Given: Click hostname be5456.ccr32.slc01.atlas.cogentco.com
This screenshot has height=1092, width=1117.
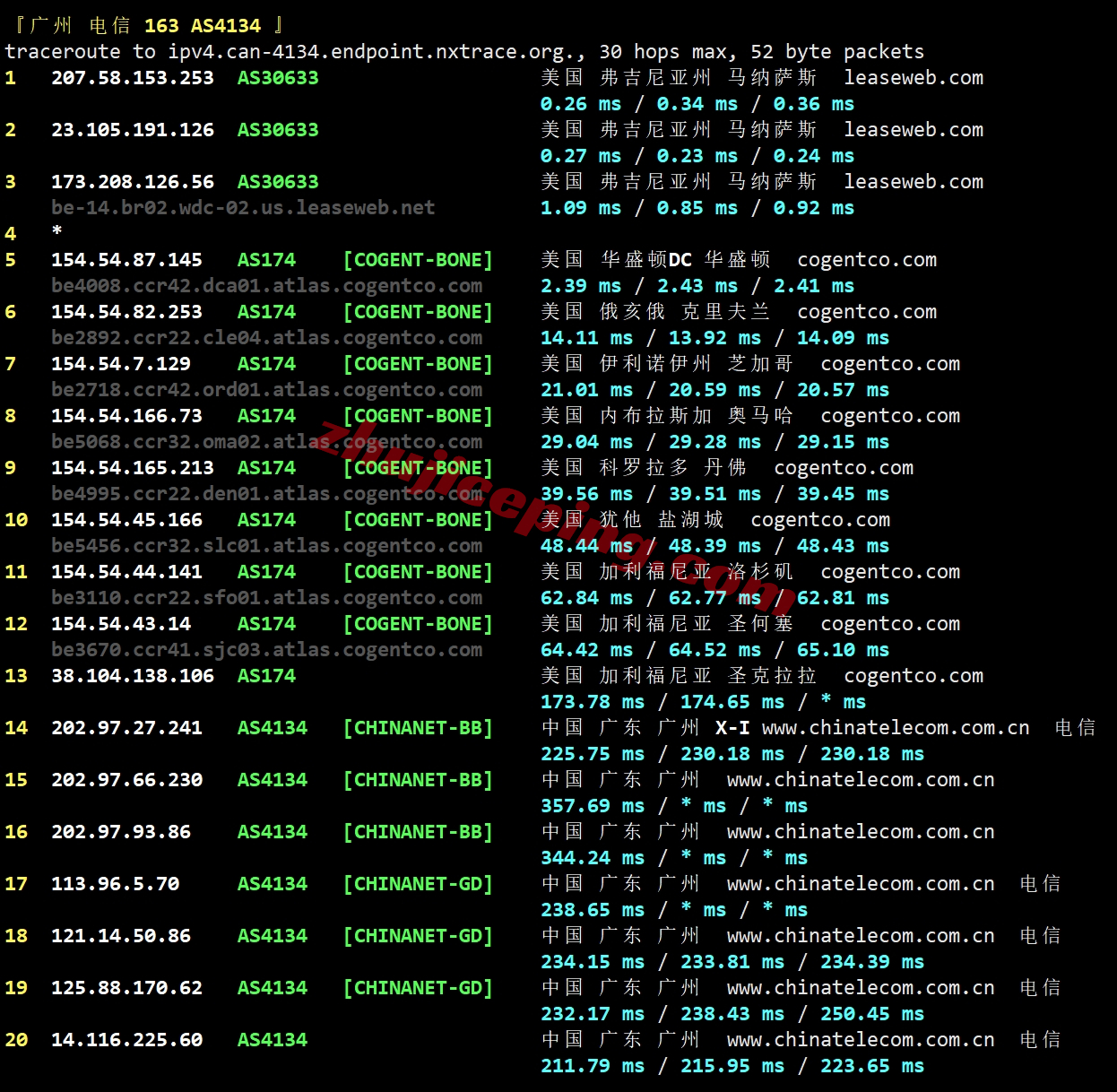Looking at the screenshot, I should [x=267, y=546].
